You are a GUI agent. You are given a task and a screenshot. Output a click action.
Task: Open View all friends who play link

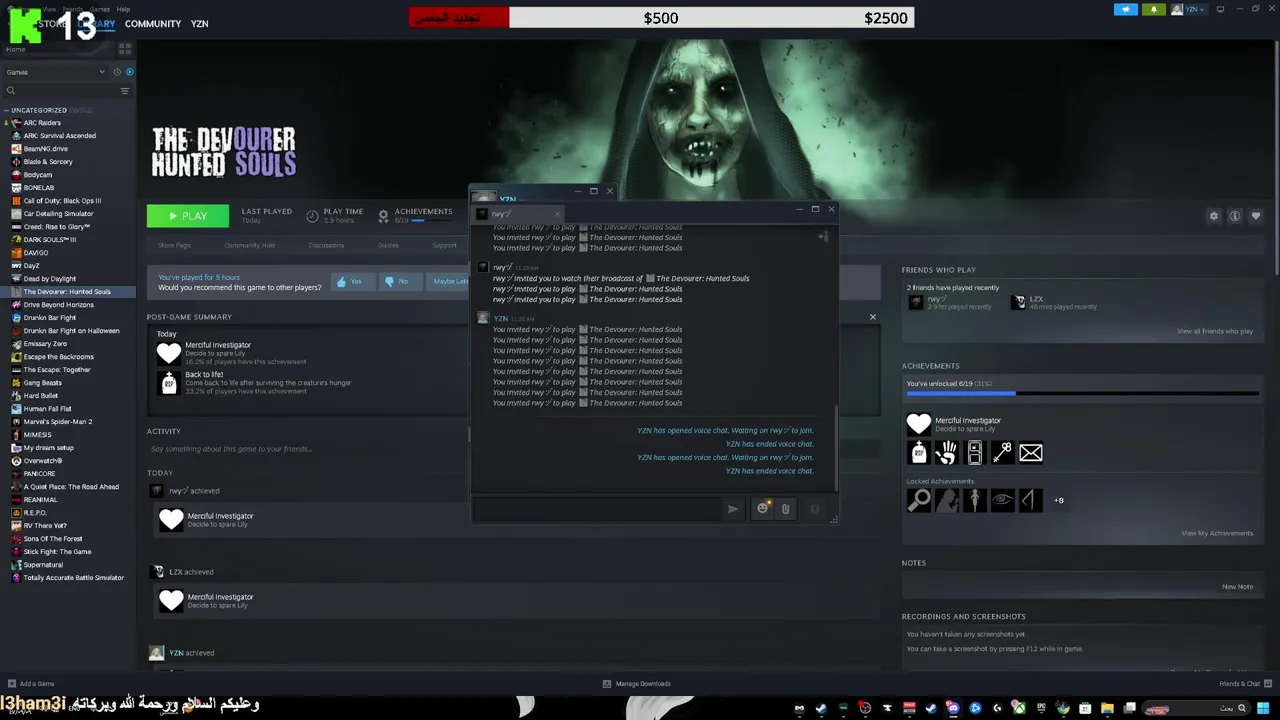pyautogui.click(x=1215, y=331)
